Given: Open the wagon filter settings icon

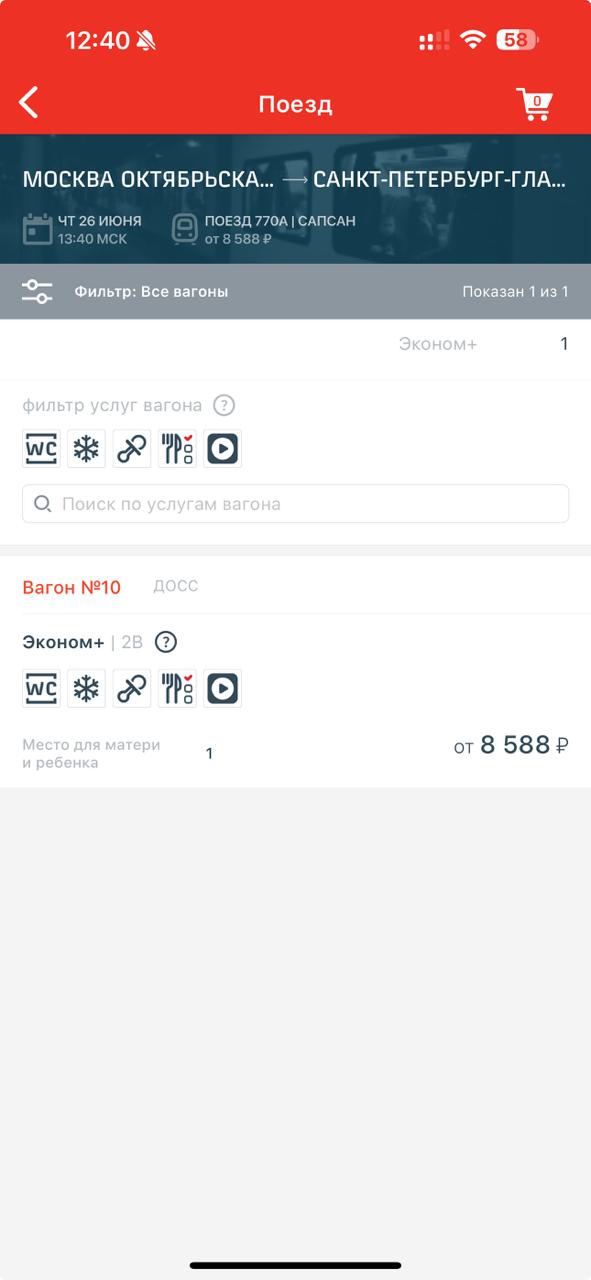Looking at the screenshot, I should pyautogui.click(x=37, y=292).
